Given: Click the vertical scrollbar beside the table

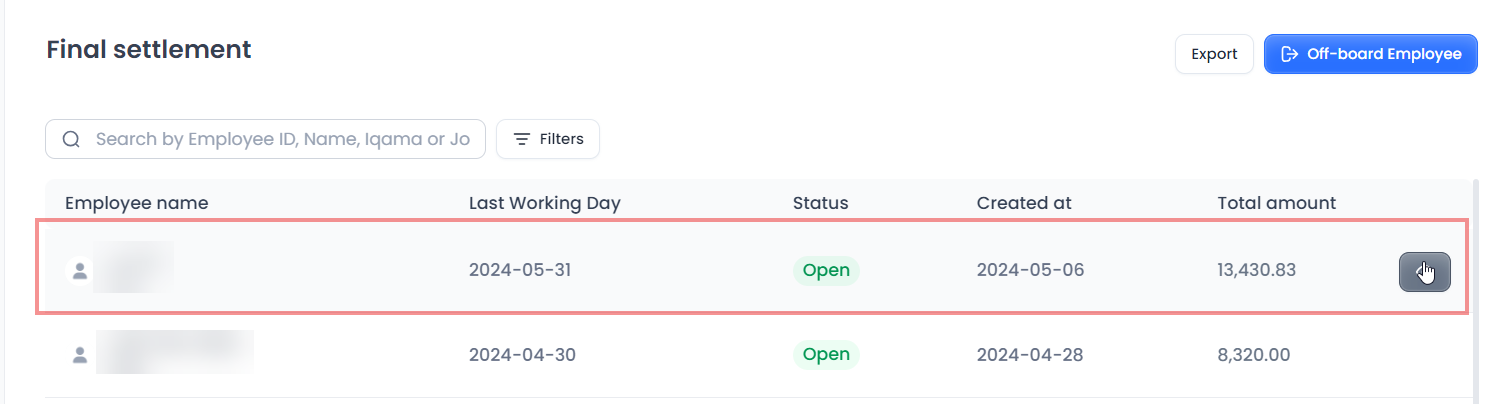Looking at the screenshot, I should 1476,290.
